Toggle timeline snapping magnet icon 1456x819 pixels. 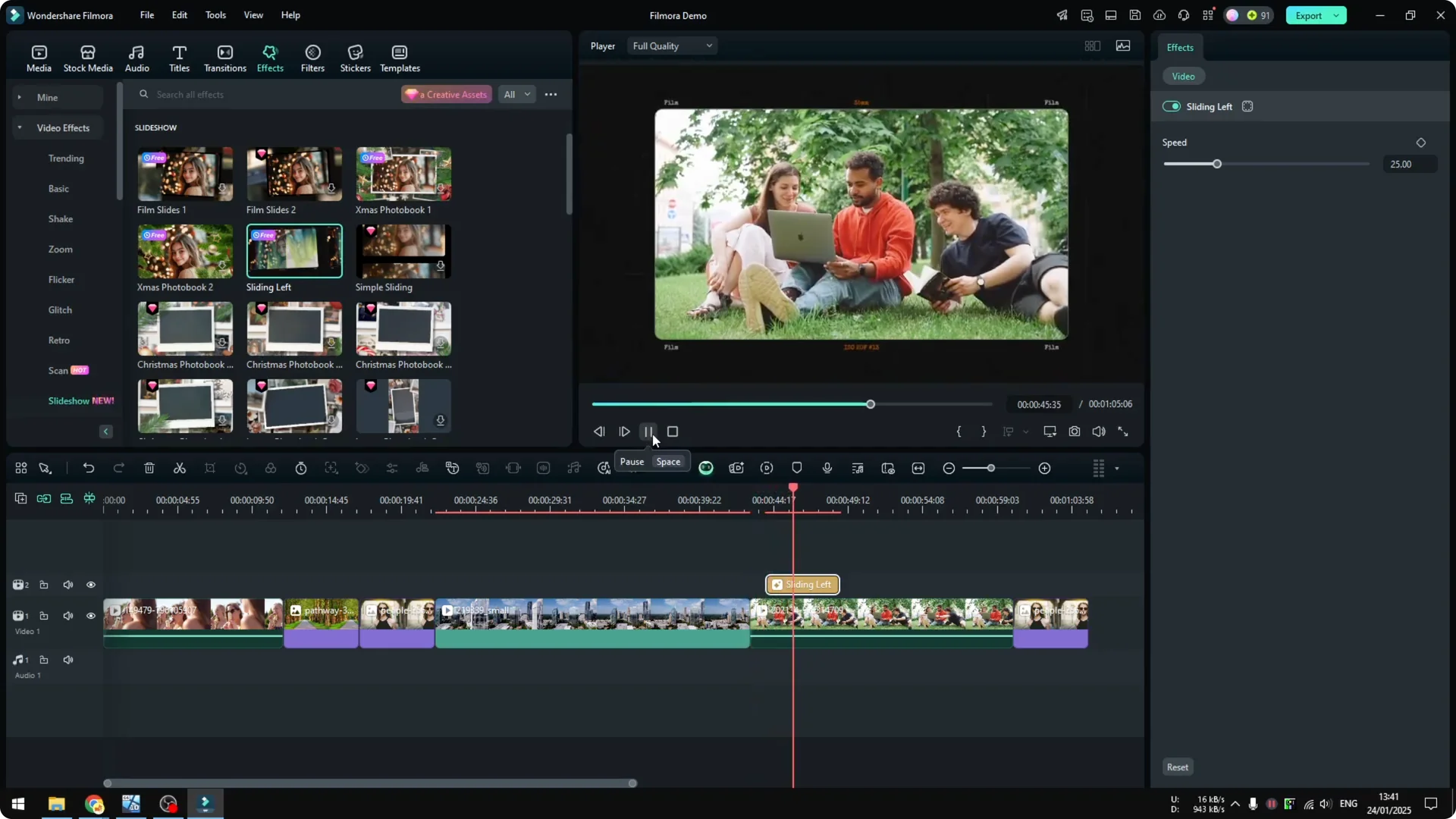(x=89, y=498)
